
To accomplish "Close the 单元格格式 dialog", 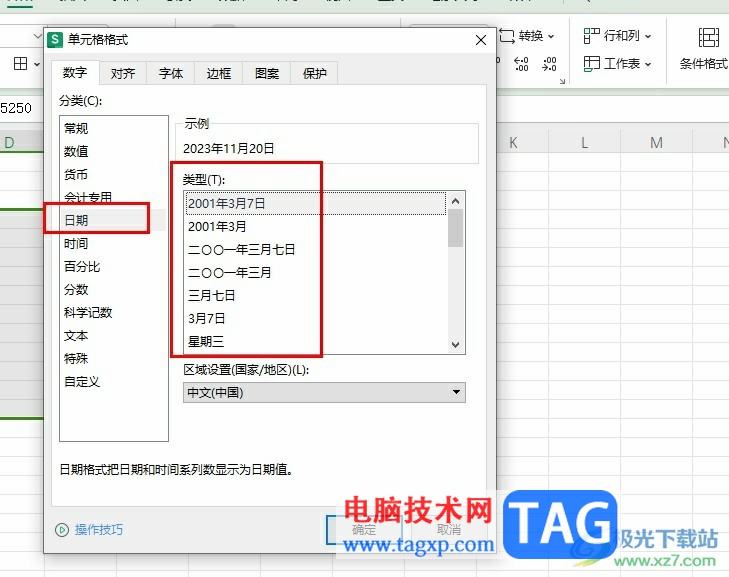I will click(x=481, y=40).
